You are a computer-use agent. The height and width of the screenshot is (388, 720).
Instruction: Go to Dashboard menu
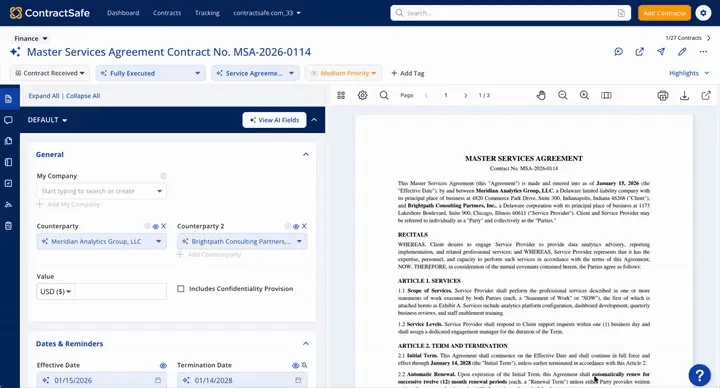(123, 13)
